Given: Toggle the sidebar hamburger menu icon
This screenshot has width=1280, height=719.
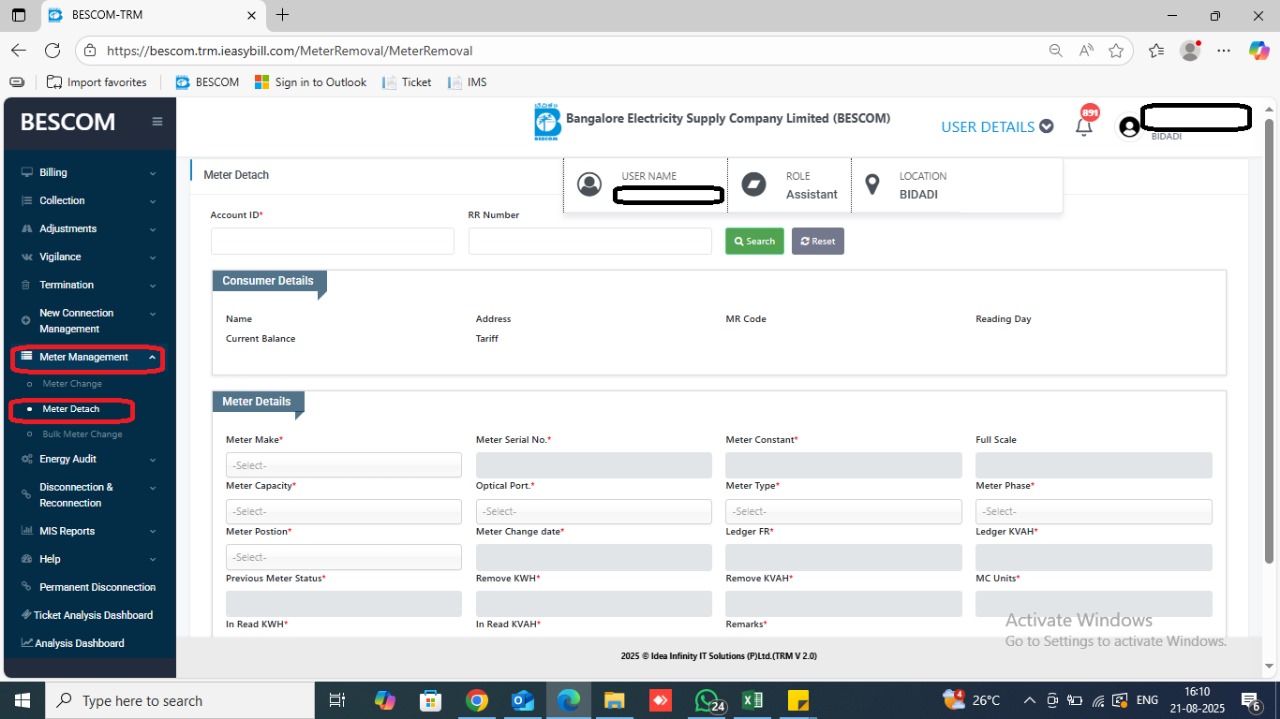Looking at the screenshot, I should 157,122.
